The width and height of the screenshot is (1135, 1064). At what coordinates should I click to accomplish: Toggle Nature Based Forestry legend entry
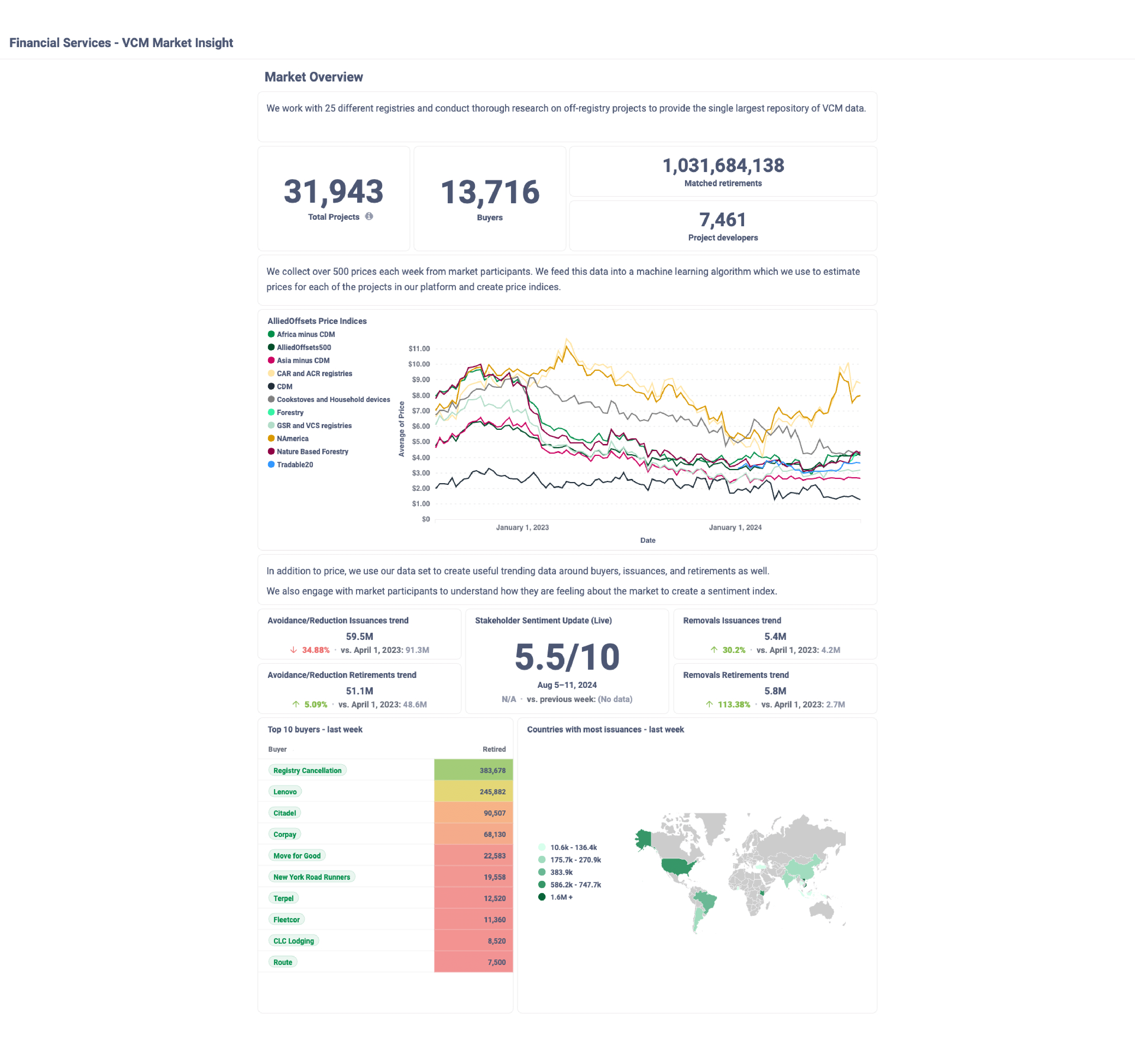[x=308, y=451]
